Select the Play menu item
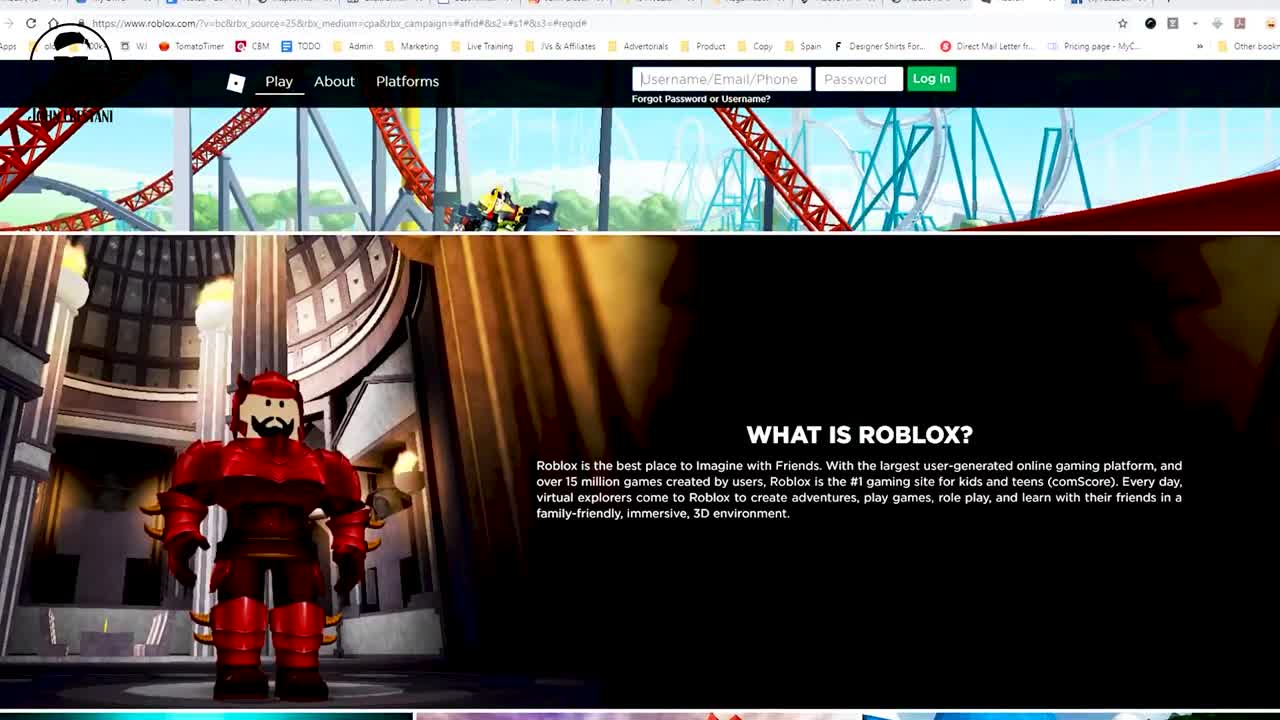Viewport: 1280px width, 720px height. tap(279, 81)
